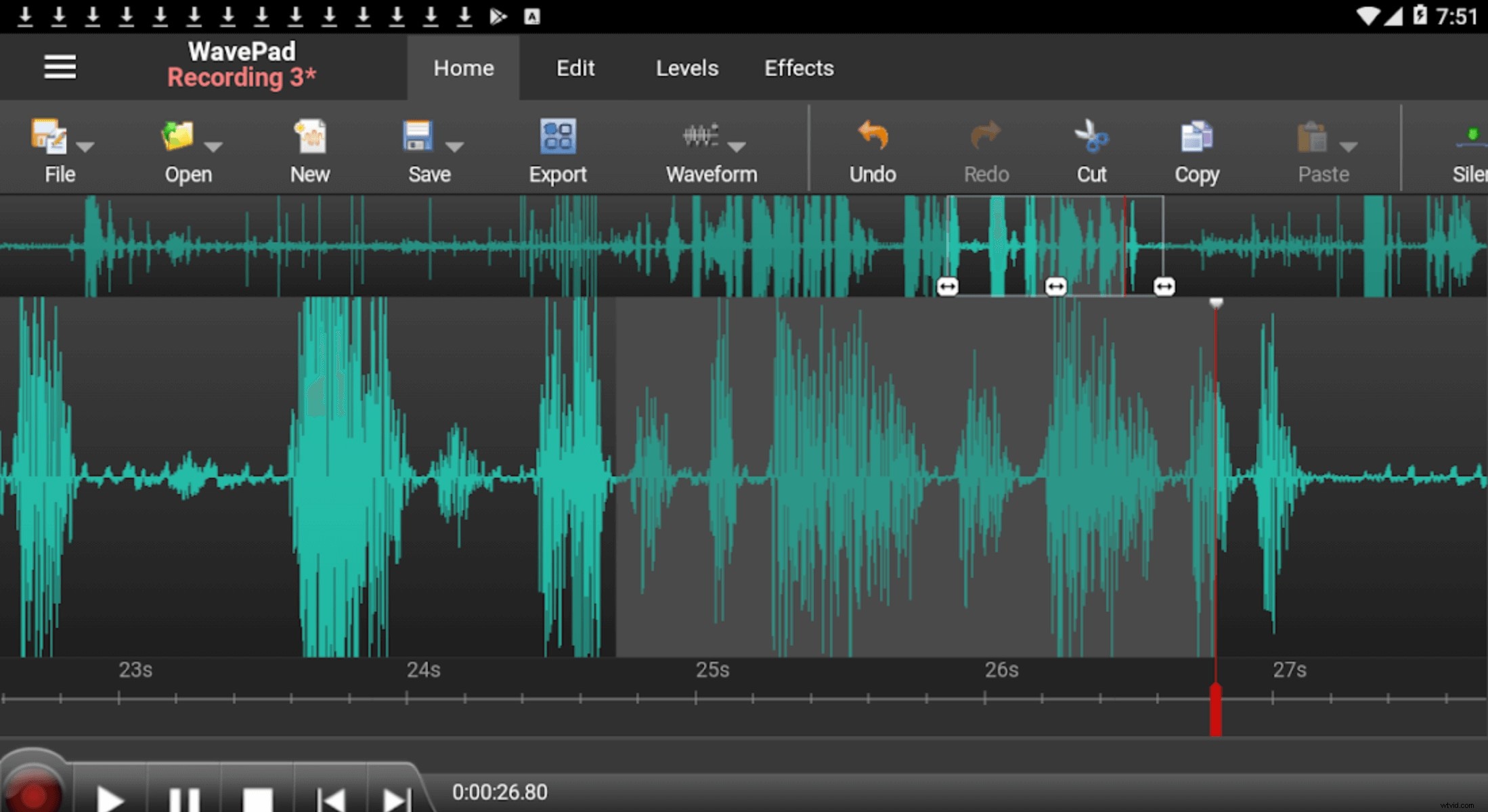
Task: Select the Export icon
Action: tap(557, 135)
